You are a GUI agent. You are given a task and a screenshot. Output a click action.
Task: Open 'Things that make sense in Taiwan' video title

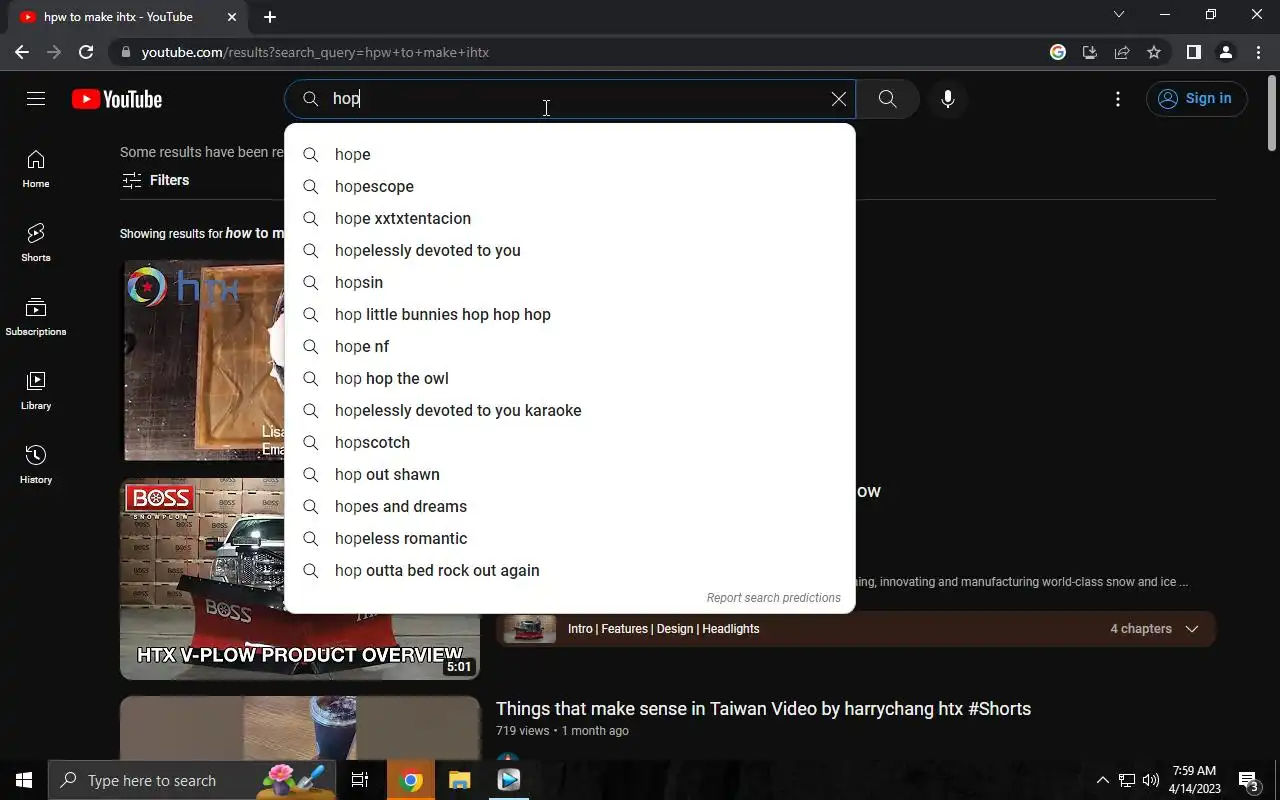click(x=763, y=709)
